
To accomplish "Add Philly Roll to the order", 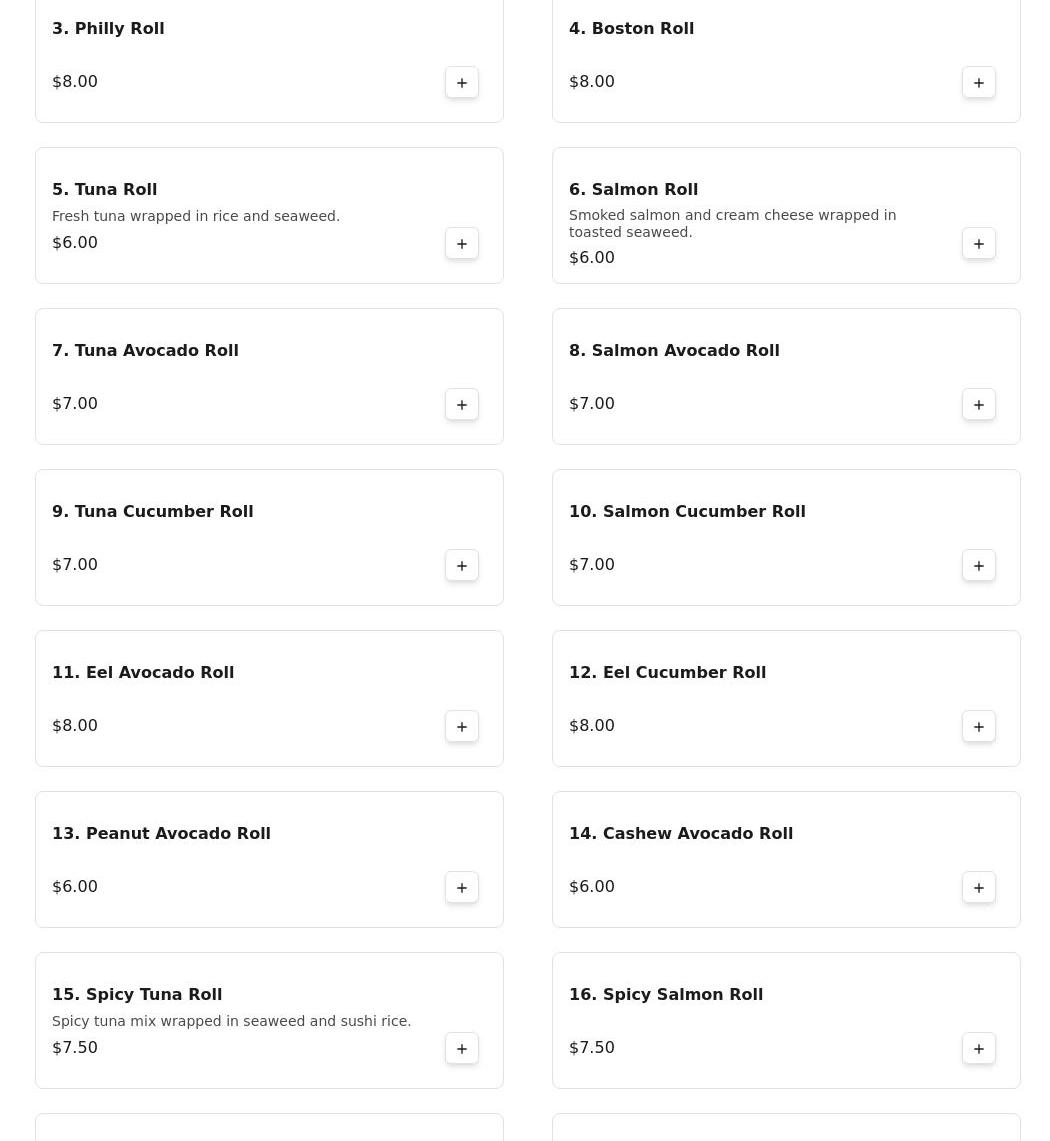I will 462,83.
